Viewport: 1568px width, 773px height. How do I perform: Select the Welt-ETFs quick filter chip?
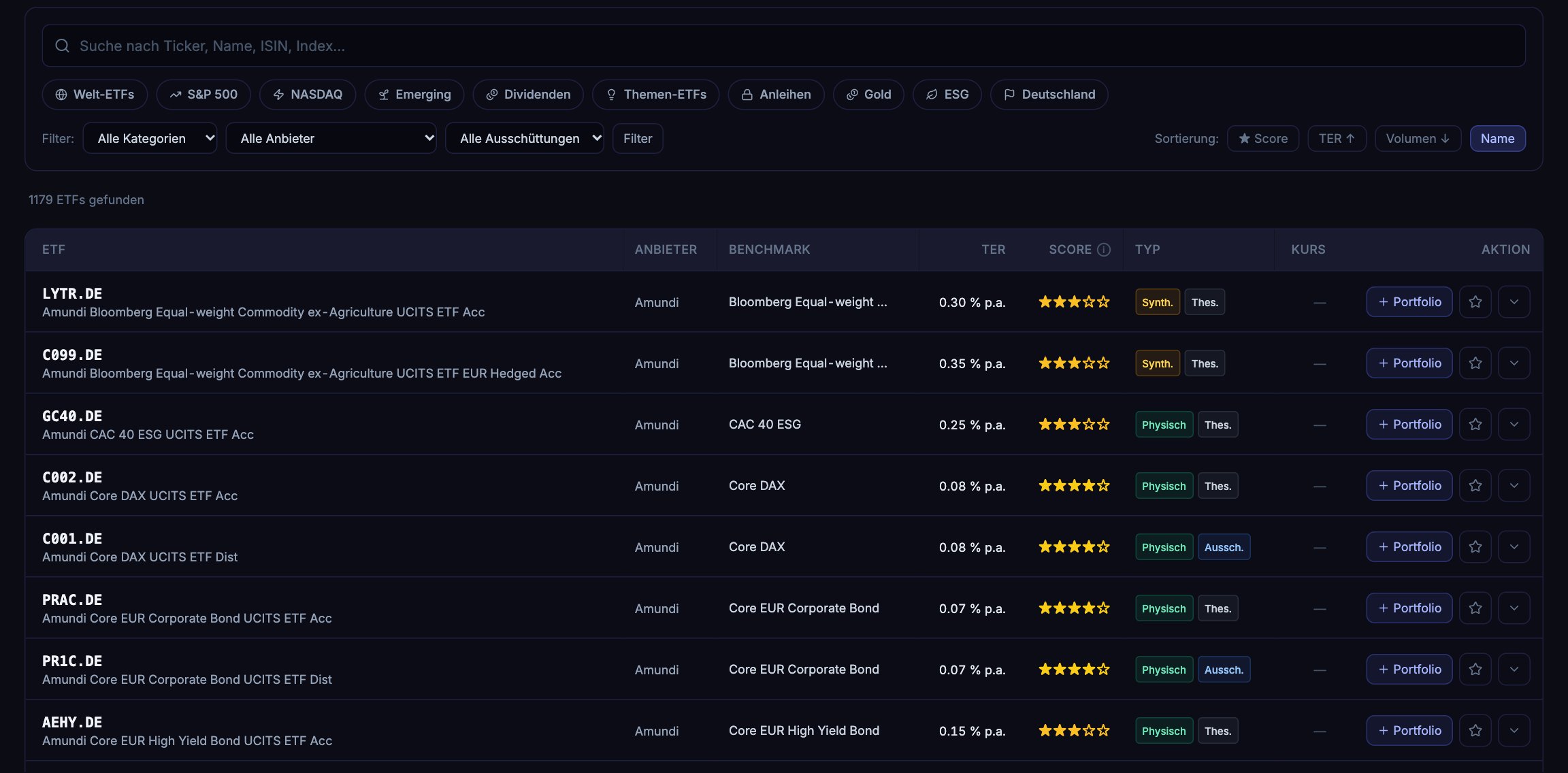tap(95, 95)
